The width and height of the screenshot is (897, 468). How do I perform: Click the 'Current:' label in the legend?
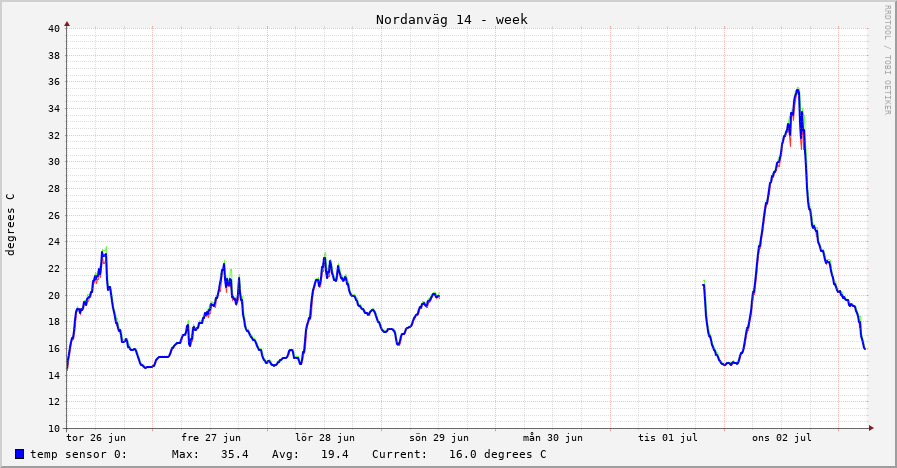click(x=399, y=454)
